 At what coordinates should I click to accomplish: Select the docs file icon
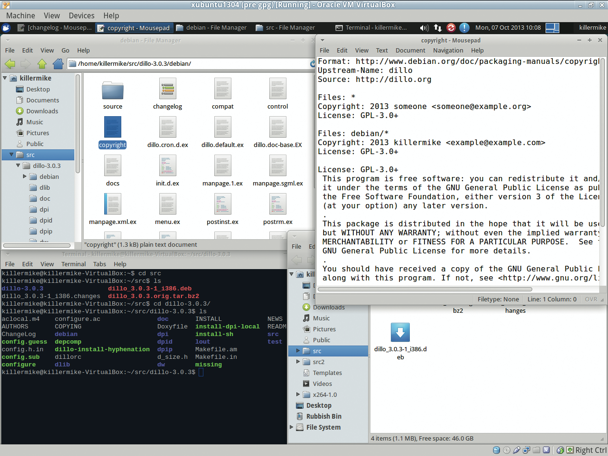[x=112, y=166]
